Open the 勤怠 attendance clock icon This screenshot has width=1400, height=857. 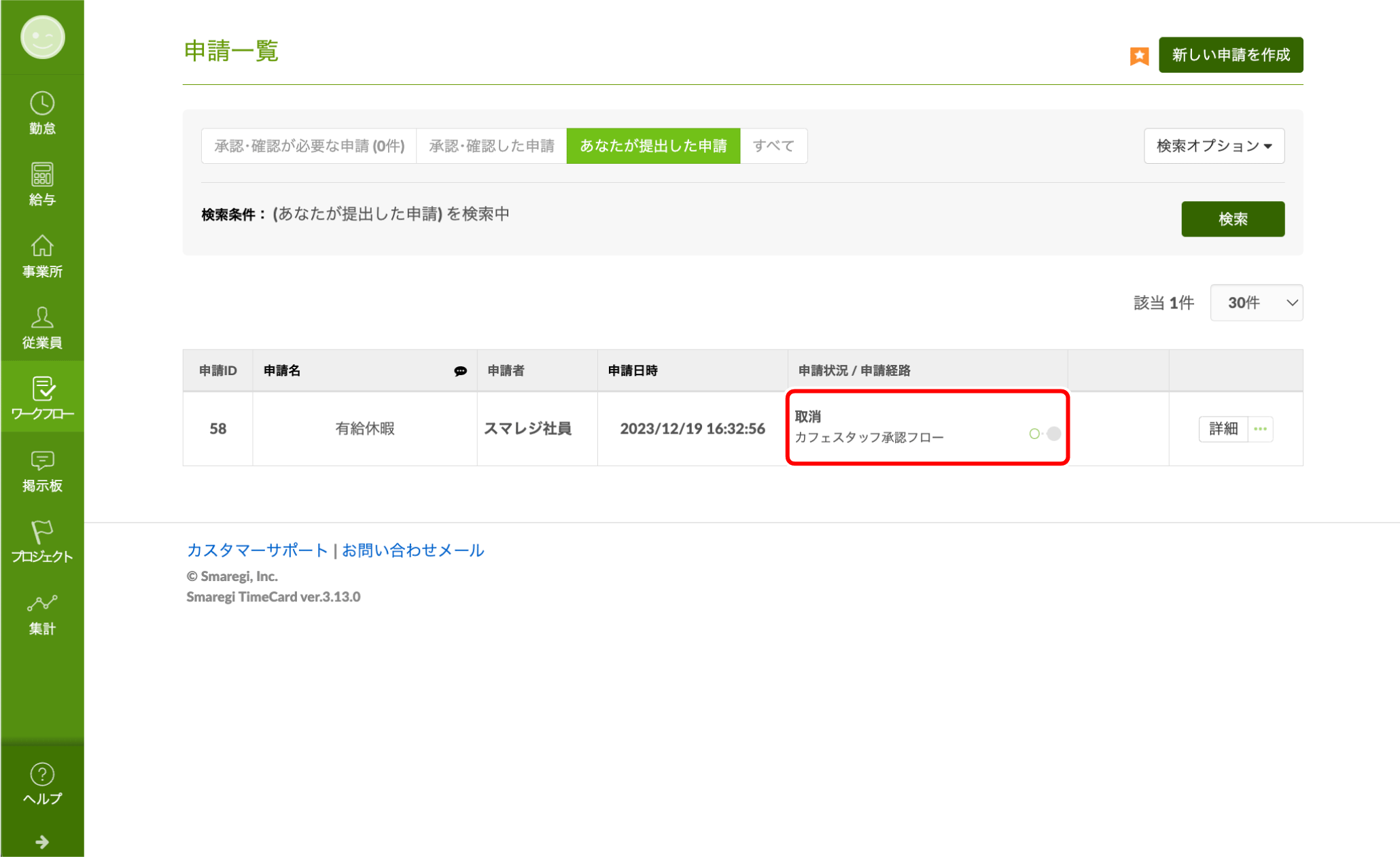point(42,104)
